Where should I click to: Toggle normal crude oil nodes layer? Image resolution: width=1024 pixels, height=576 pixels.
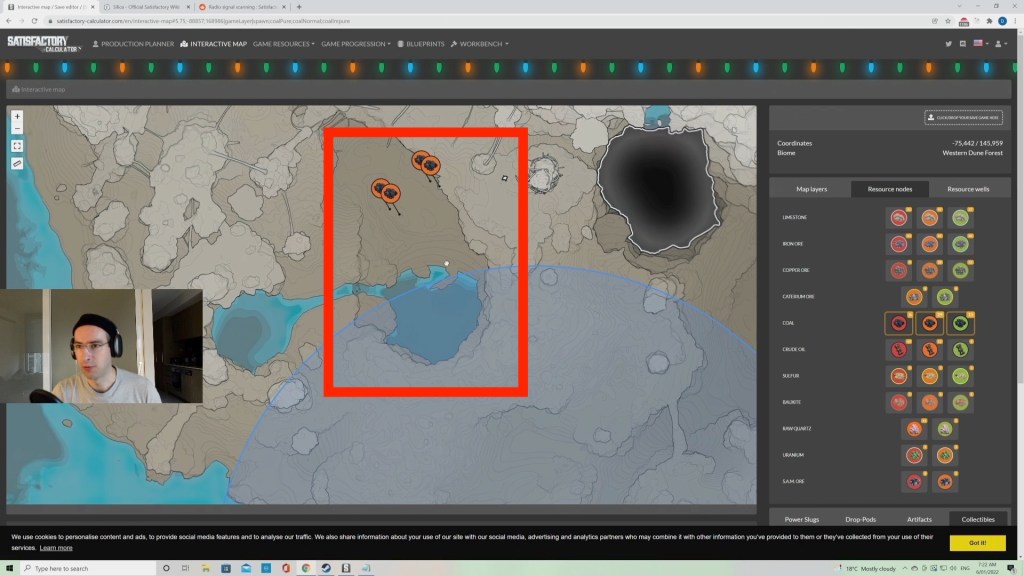coord(930,350)
